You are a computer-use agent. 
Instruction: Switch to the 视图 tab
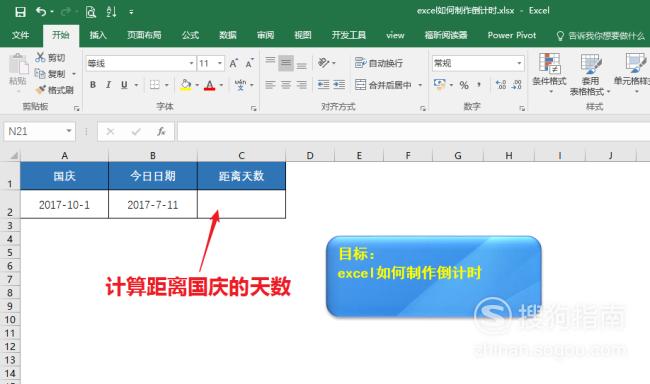[x=303, y=35]
